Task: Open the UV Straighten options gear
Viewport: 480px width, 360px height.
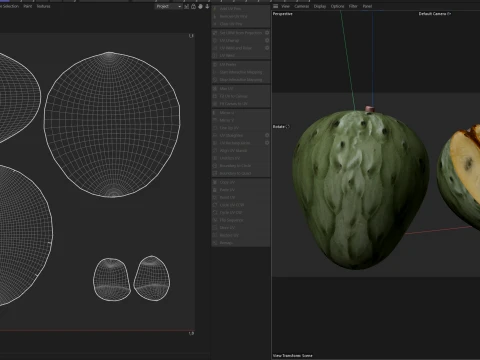Action: coord(267,136)
